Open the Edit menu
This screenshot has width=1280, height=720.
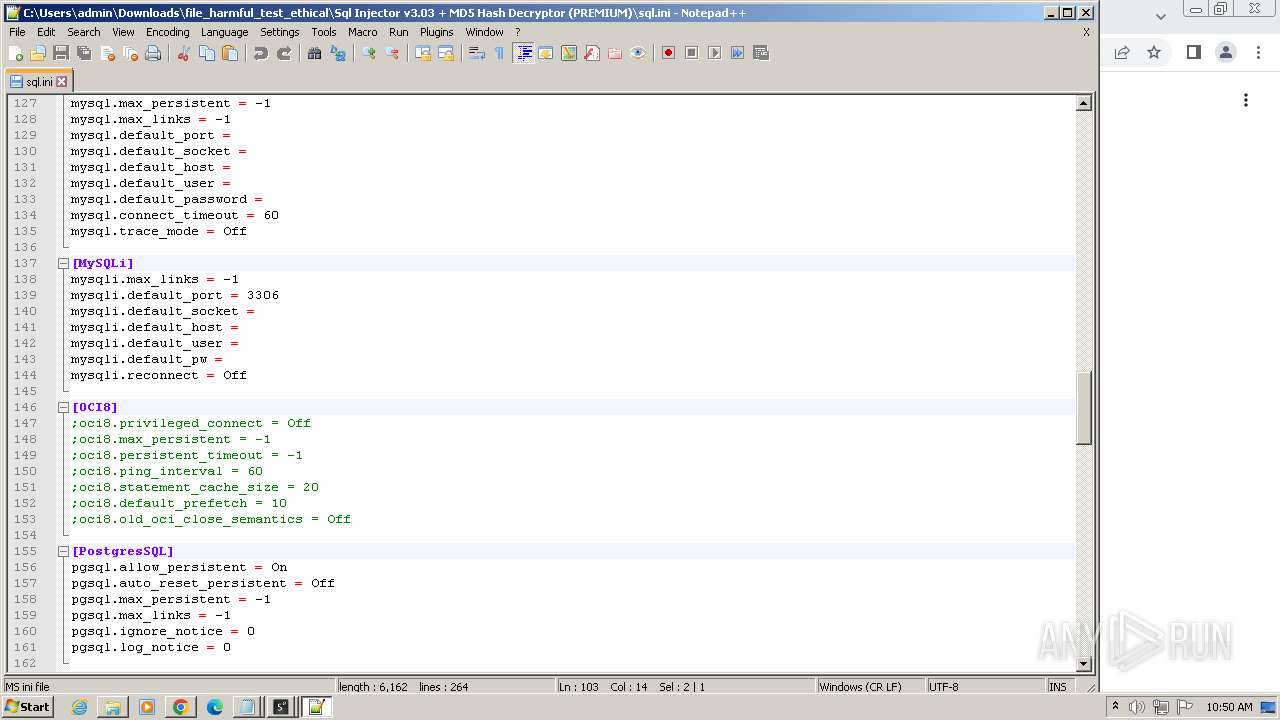tap(46, 32)
